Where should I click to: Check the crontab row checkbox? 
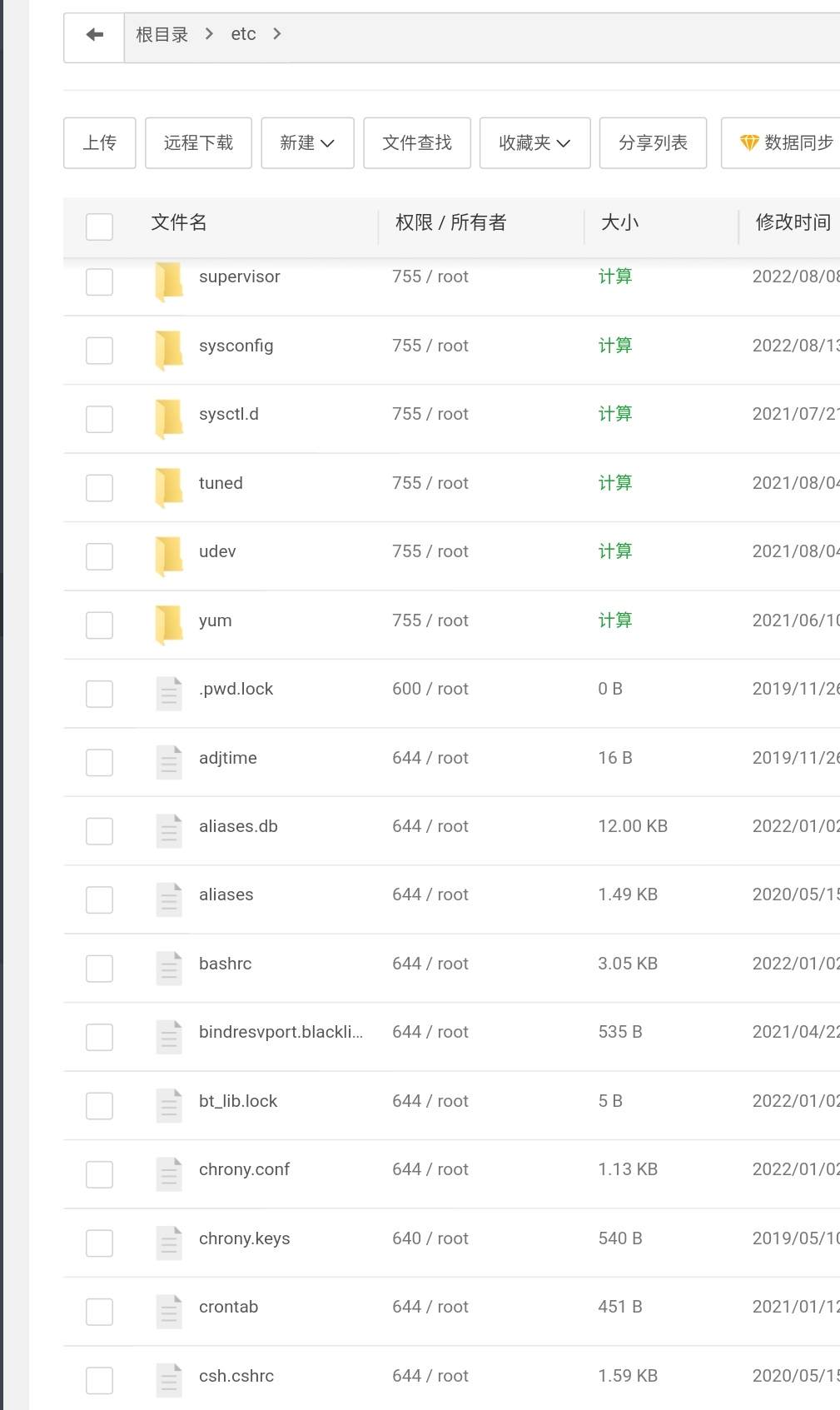pos(99,1312)
